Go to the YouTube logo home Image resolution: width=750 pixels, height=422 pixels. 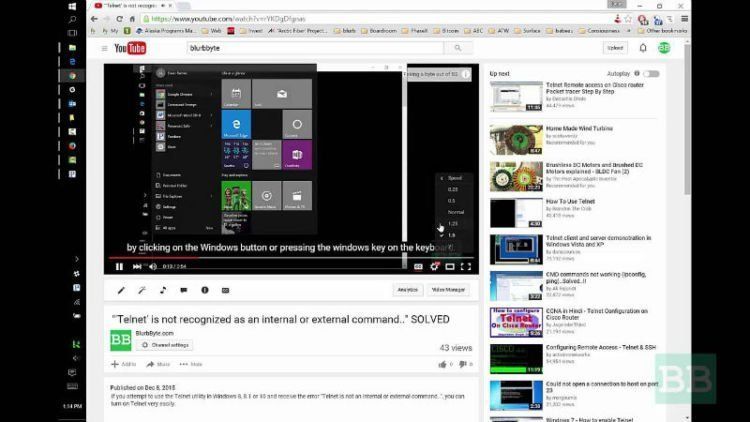tap(130, 48)
